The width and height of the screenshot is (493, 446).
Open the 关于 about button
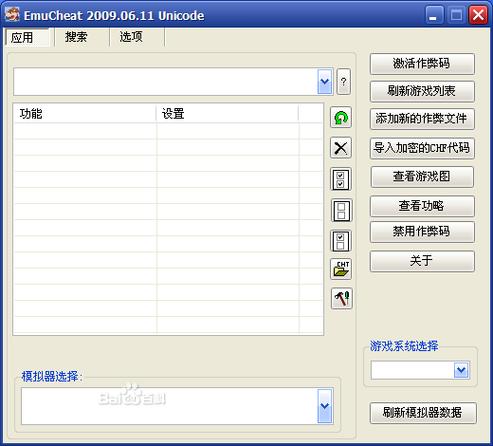(x=422, y=261)
